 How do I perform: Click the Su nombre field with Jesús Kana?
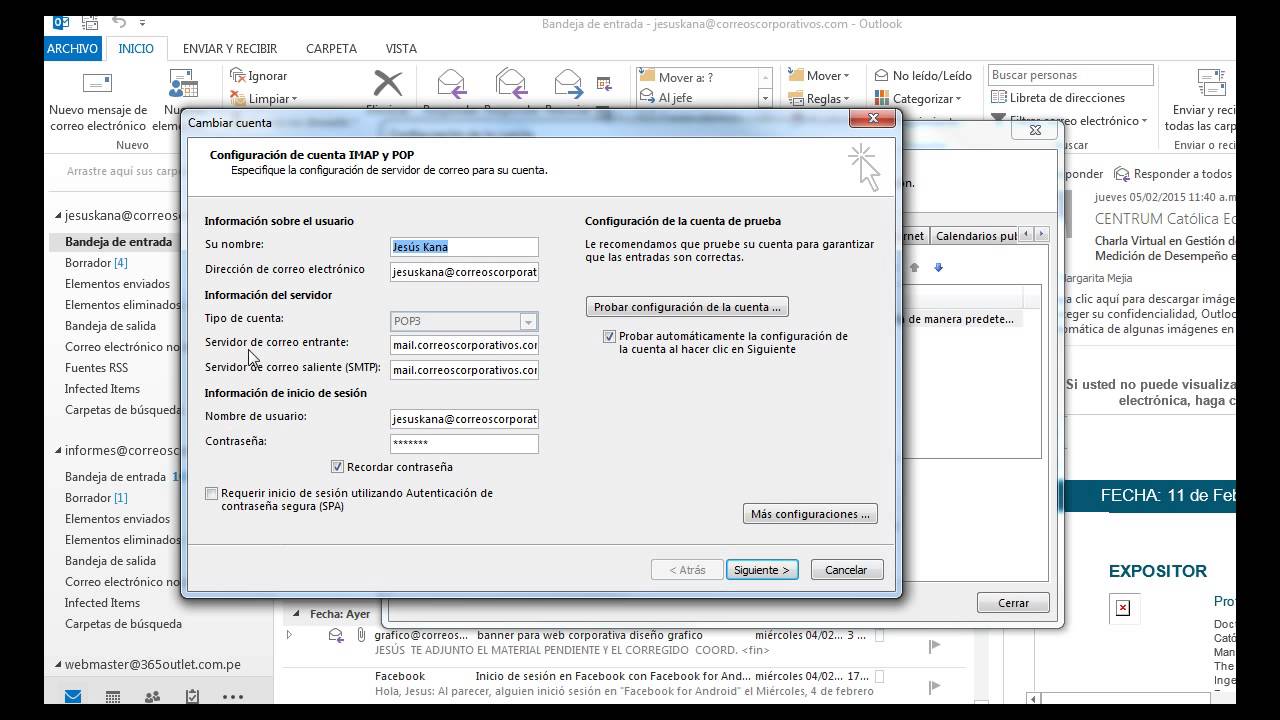click(464, 247)
